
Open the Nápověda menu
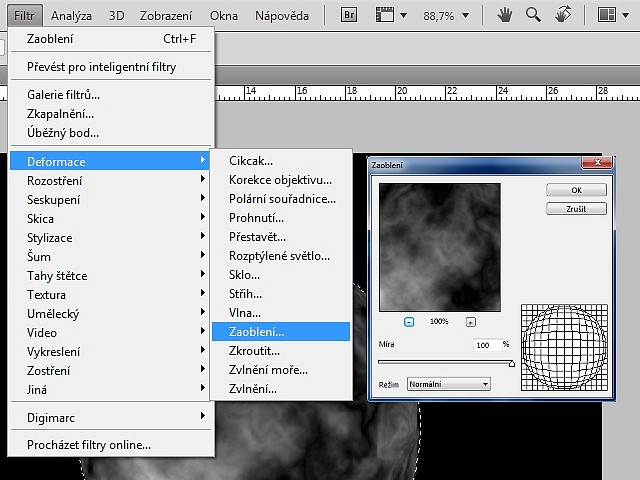click(282, 16)
